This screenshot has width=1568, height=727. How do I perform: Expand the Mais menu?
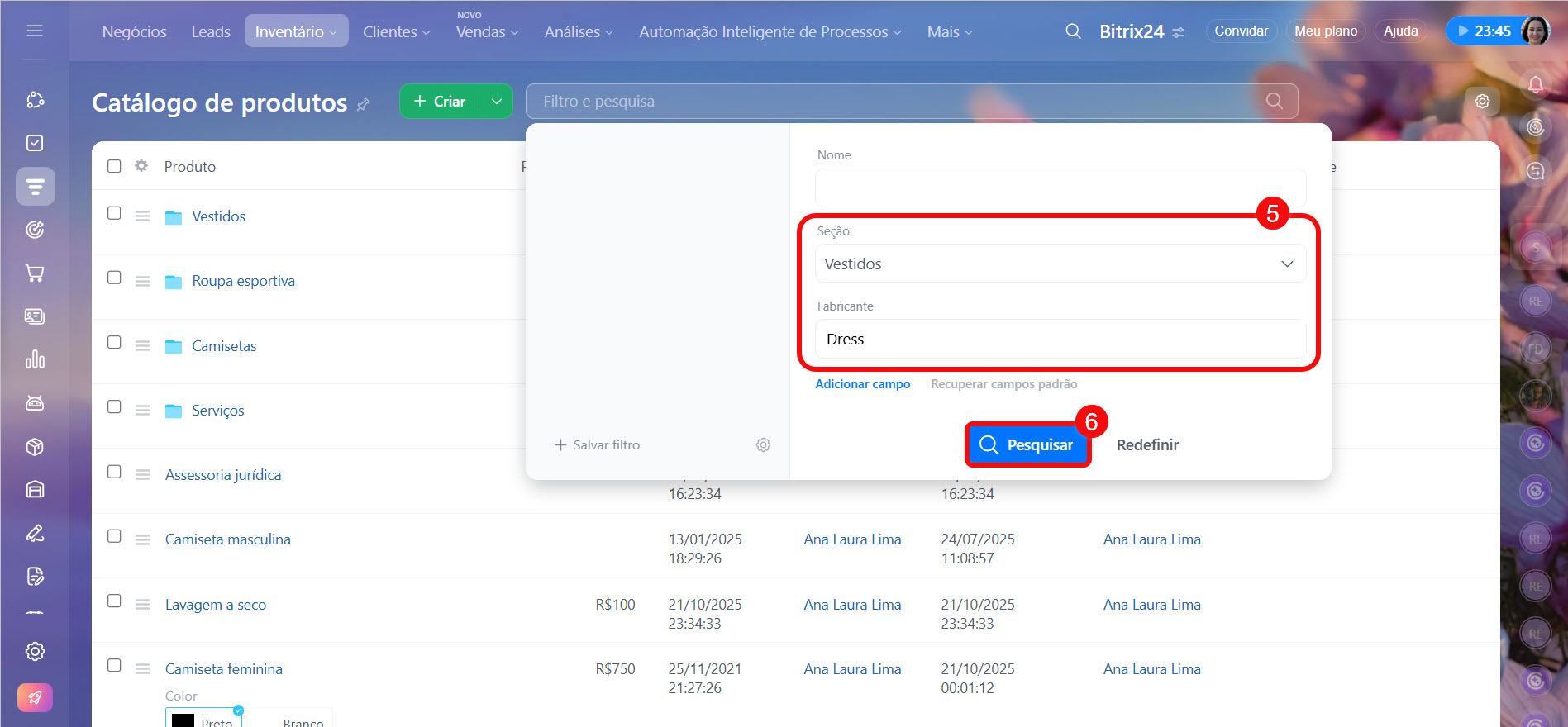[x=949, y=31]
